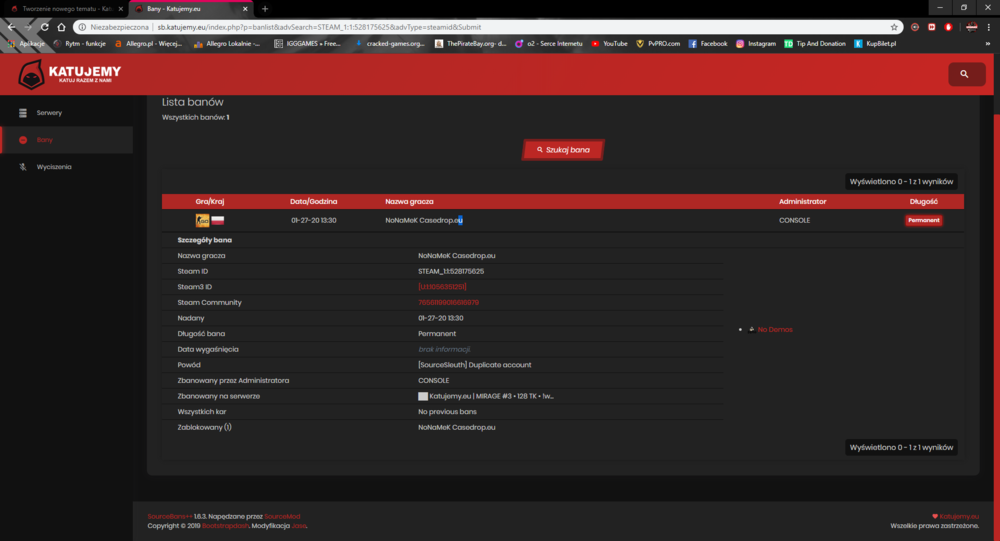Click the Administrator column header
Screen dimensions: 1000x541
pos(802,202)
